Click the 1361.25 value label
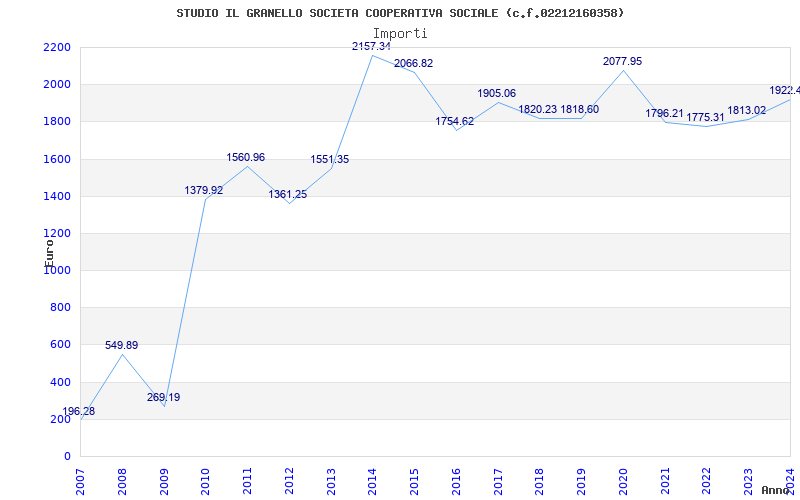800x500 pixels. (288, 194)
